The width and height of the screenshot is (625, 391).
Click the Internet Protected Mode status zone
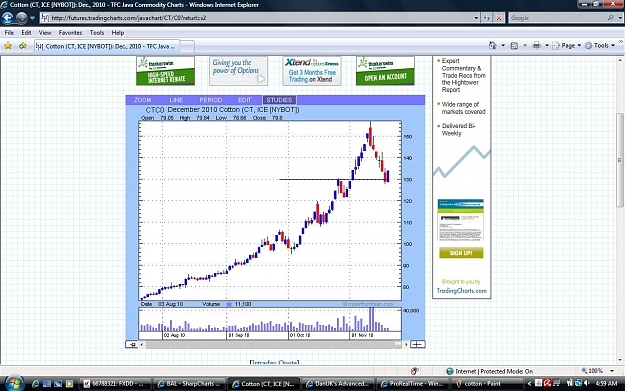pos(489,371)
